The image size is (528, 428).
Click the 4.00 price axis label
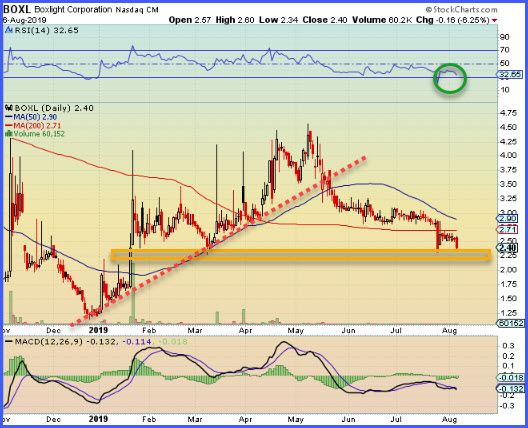point(507,156)
